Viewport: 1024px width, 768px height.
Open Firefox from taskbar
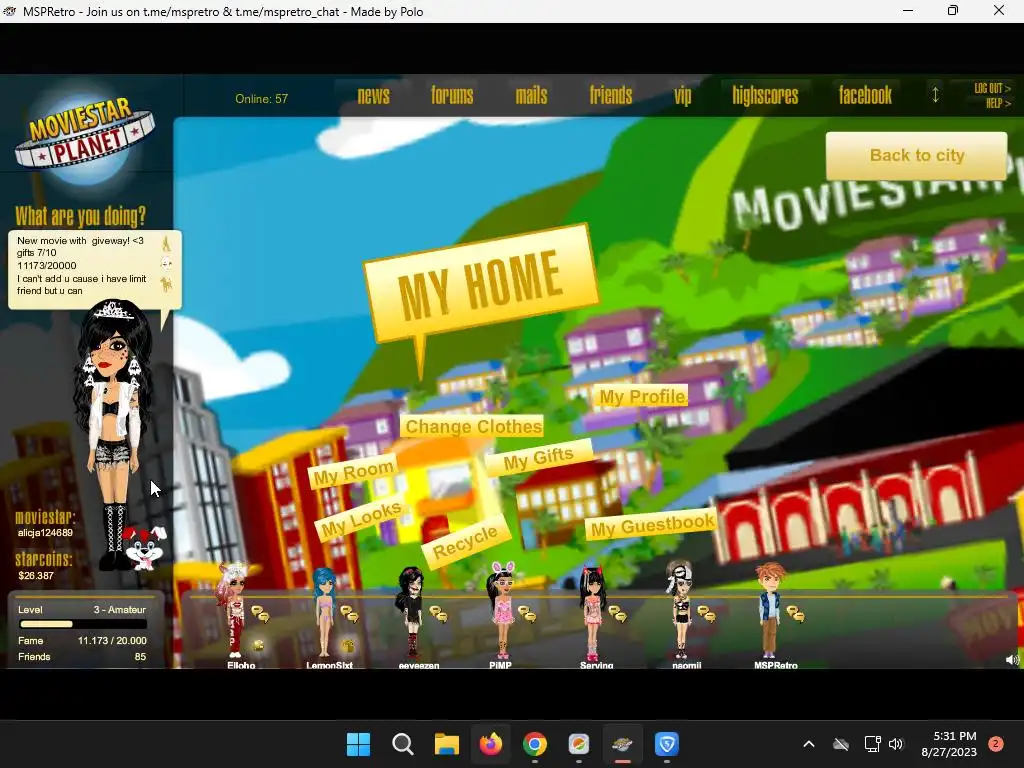click(490, 744)
